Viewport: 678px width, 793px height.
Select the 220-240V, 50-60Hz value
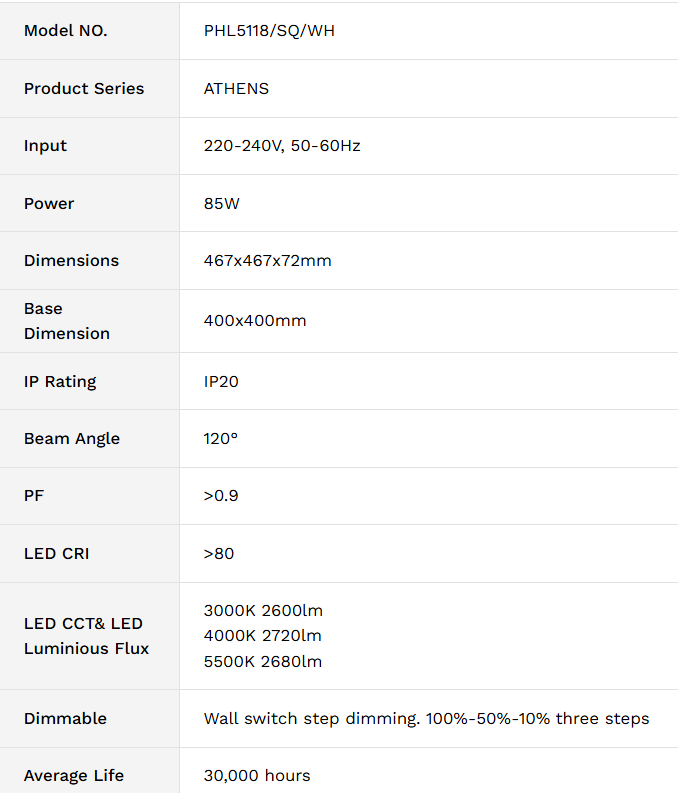282,146
